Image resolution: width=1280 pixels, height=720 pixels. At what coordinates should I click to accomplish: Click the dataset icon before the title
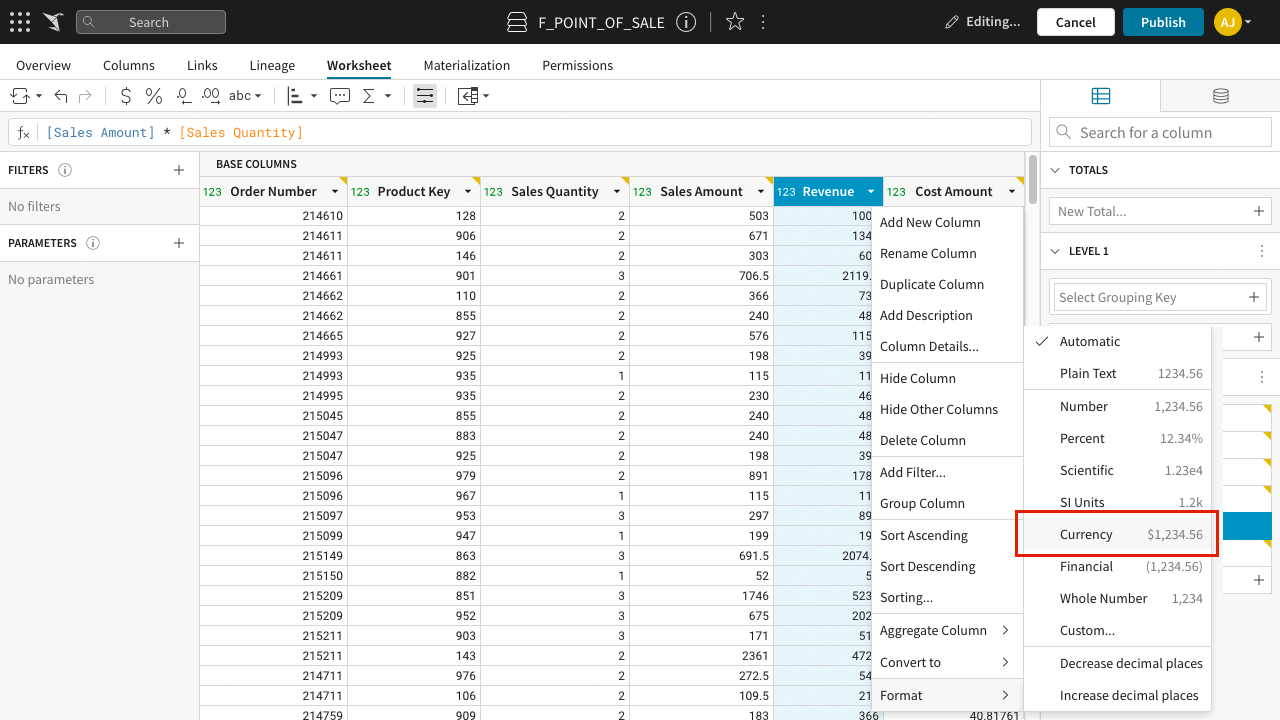517,22
